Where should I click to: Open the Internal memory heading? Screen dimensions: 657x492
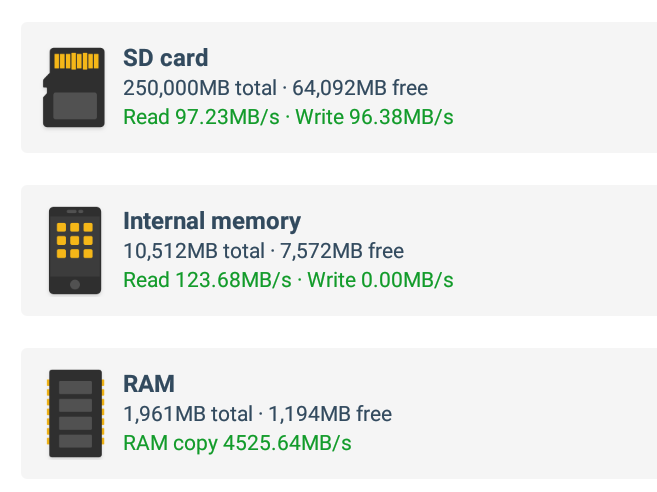[x=212, y=221]
